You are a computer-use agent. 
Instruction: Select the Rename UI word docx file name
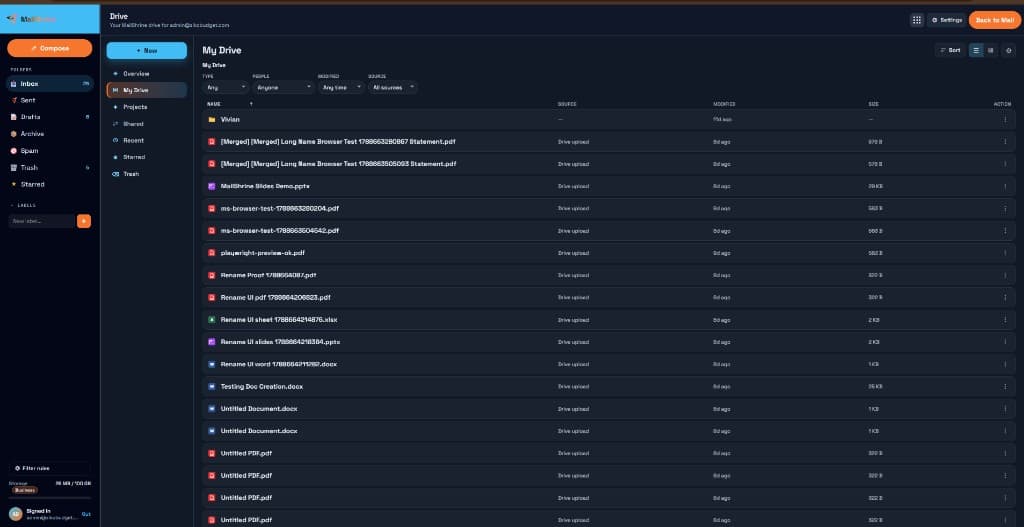[279, 364]
